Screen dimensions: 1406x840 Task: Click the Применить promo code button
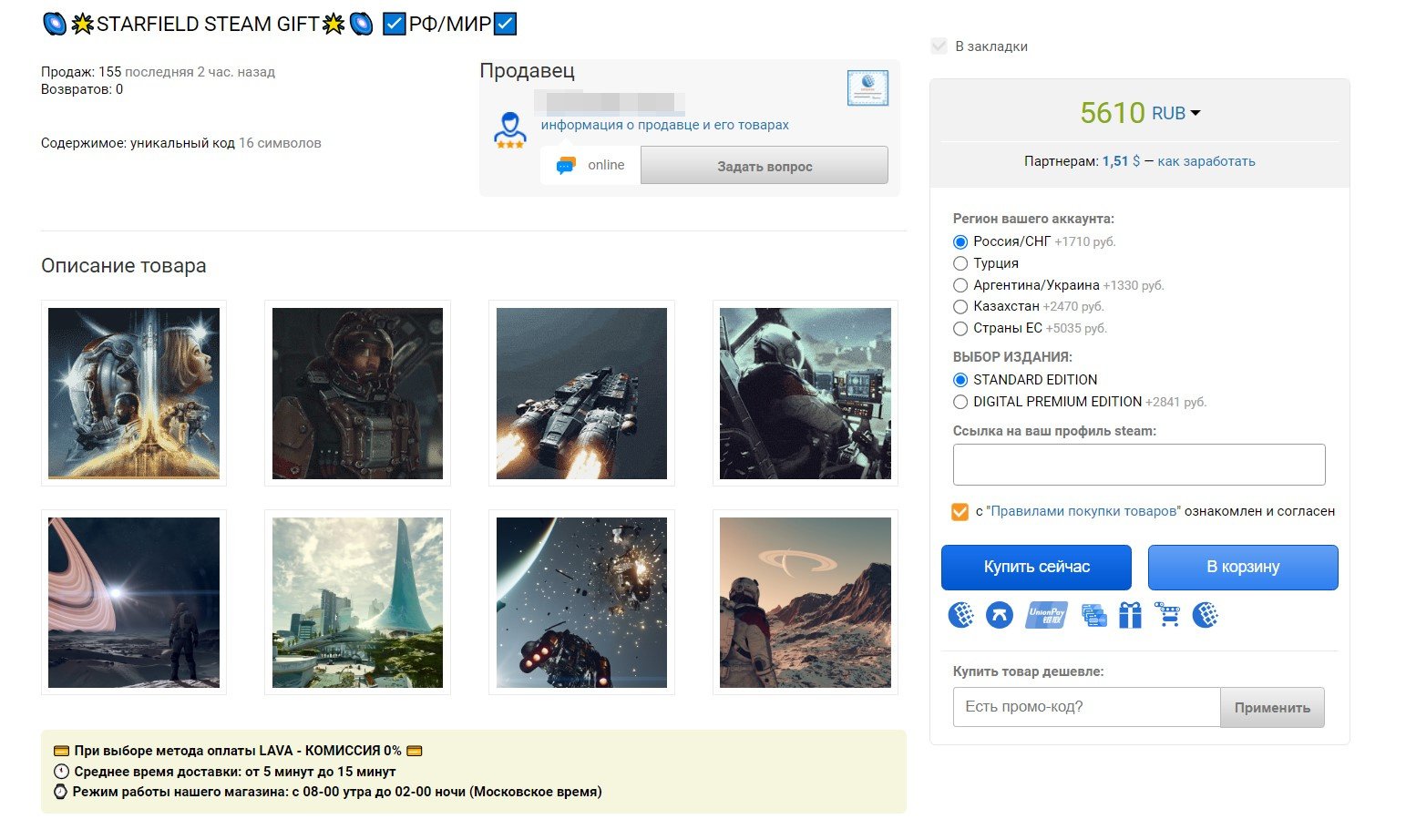click(1272, 707)
